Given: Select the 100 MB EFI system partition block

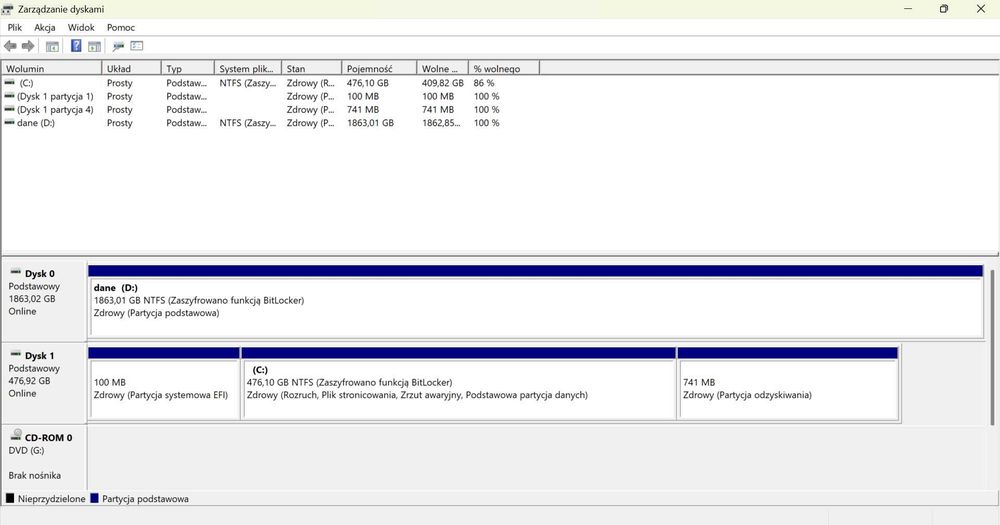Looking at the screenshot, I should tap(164, 384).
